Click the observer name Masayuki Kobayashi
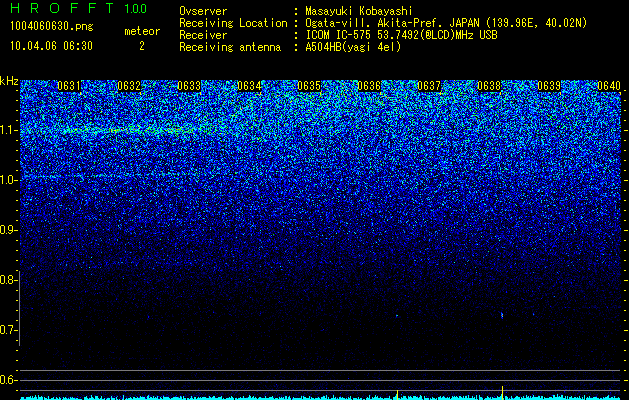 point(359,12)
